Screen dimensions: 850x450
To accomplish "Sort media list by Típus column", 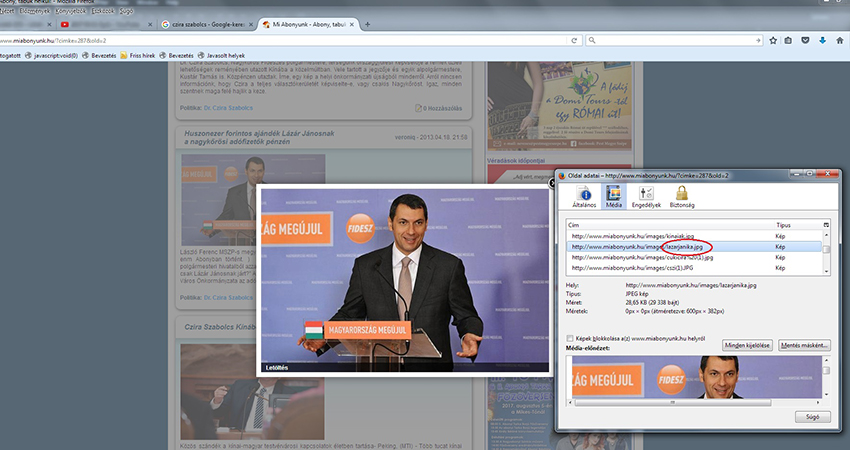I will coord(797,225).
